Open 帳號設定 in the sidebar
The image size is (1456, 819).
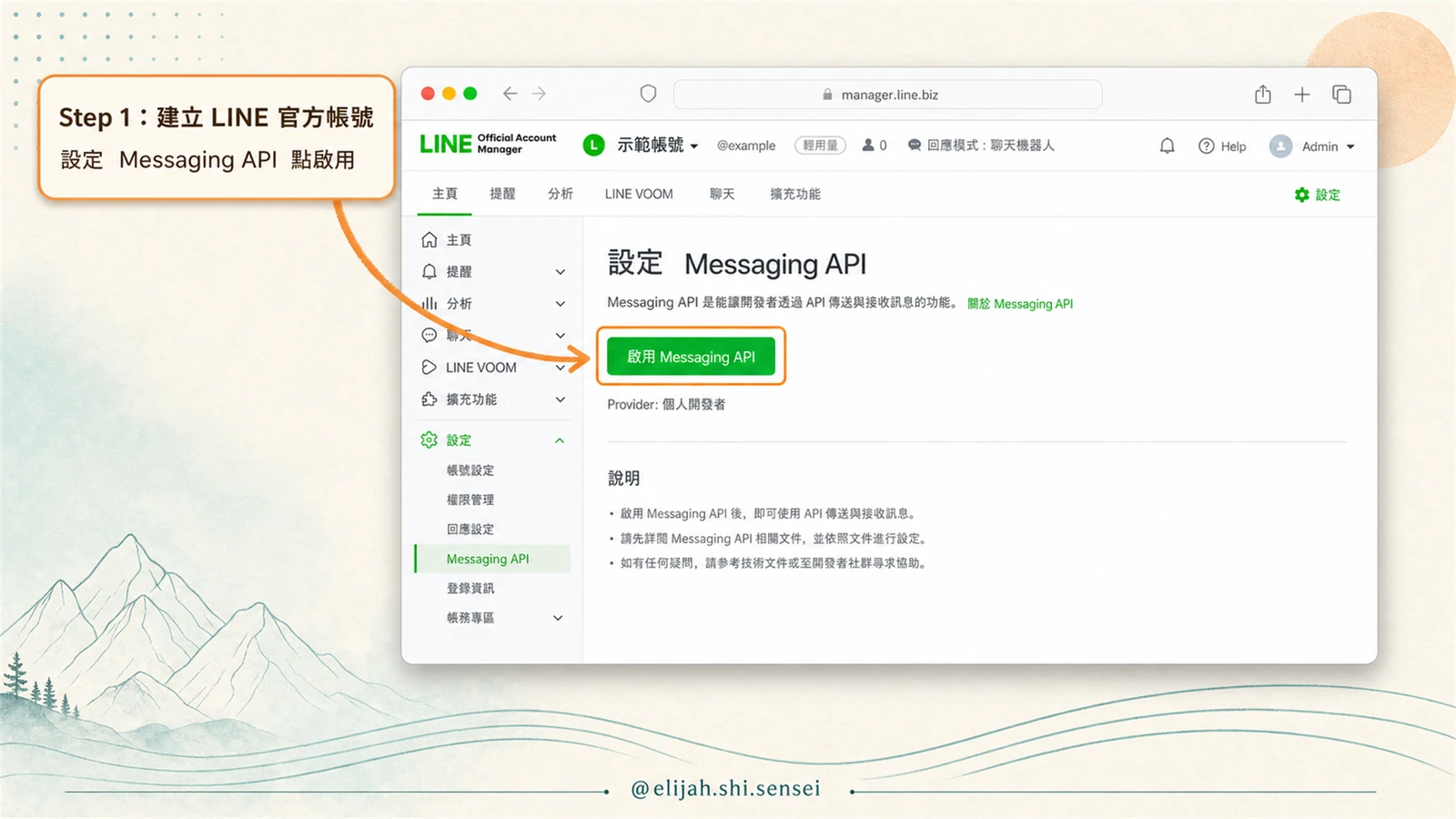470,470
